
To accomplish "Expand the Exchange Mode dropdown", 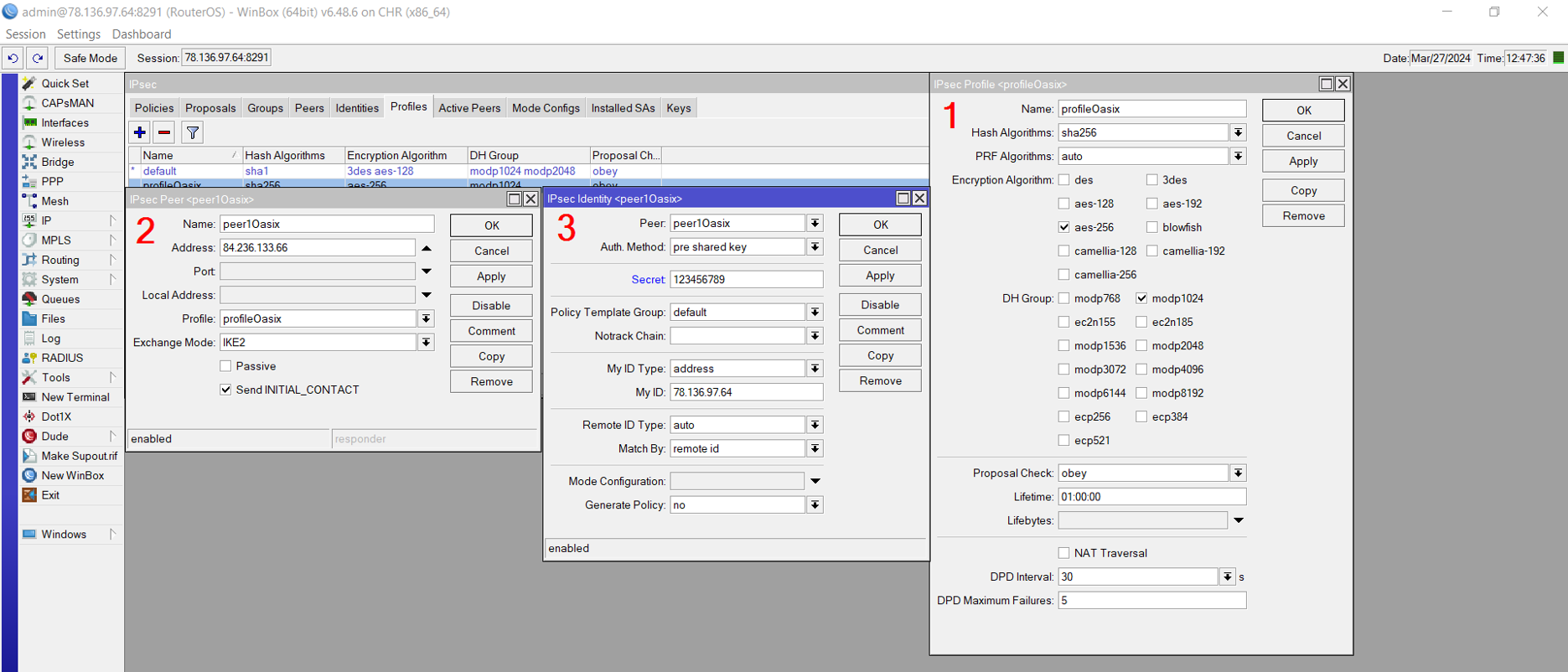I will pos(427,343).
